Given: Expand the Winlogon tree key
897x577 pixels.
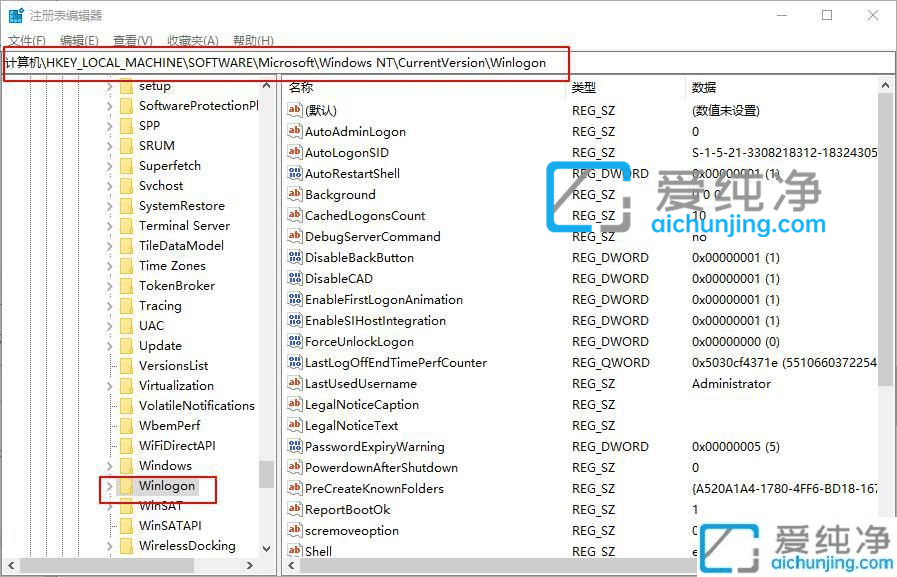Looking at the screenshot, I should [x=109, y=486].
